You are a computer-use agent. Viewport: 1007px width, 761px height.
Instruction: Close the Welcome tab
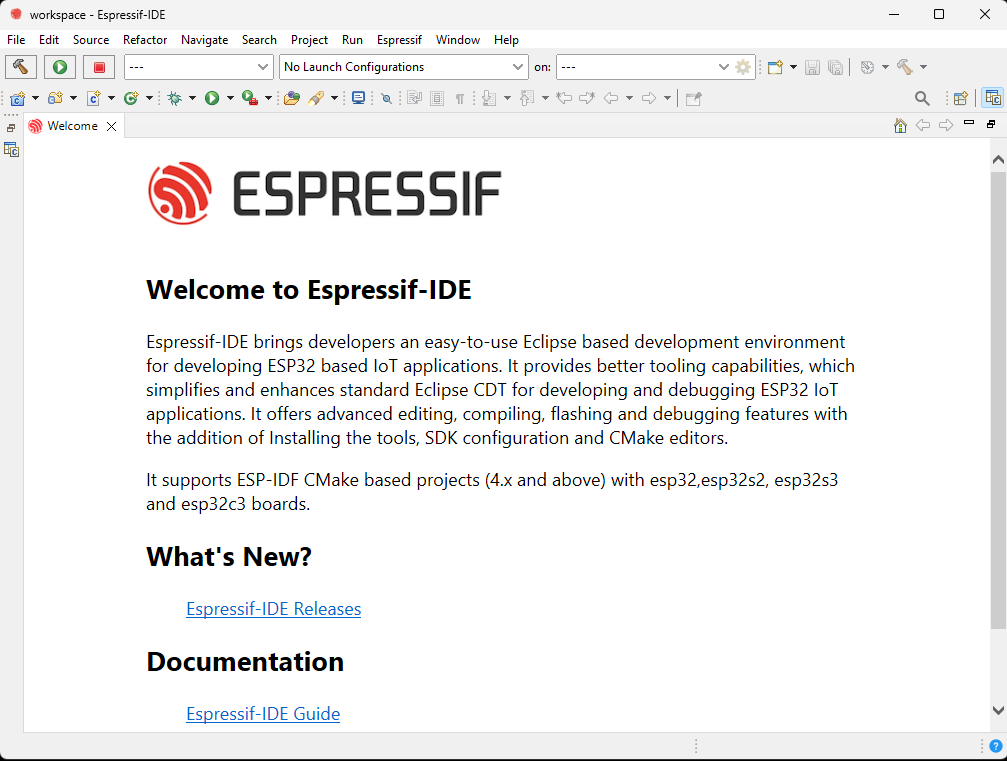pos(112,127)
